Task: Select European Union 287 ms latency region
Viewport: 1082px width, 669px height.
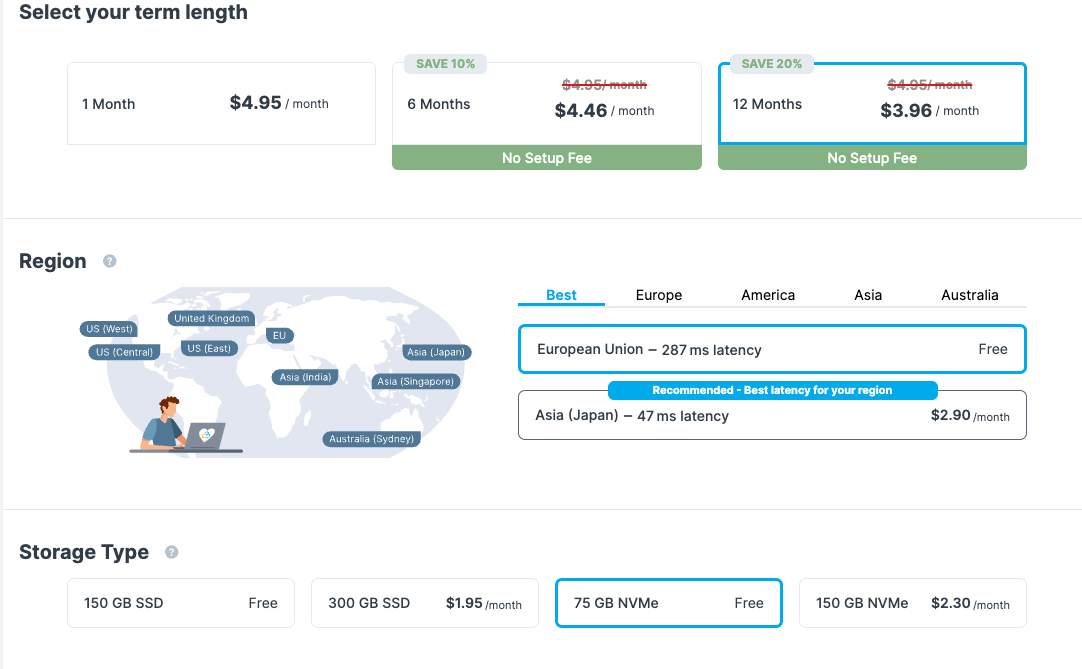Action: click(771, 350)
